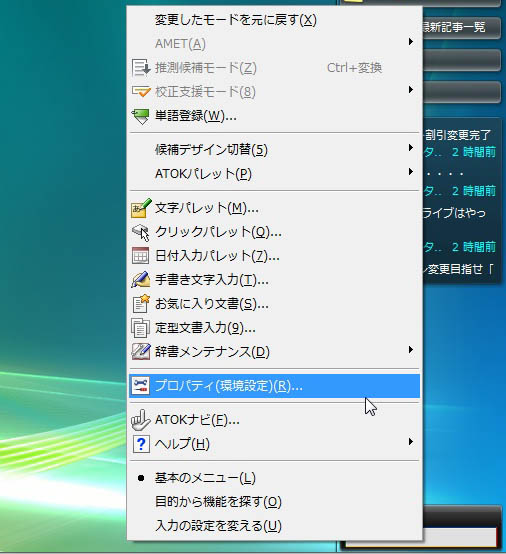Image resolution: width=506 pixels, height=554 pixels.
Task: Open クリックパレット(Q)... menu entry
Action: (x=274, y=232)
